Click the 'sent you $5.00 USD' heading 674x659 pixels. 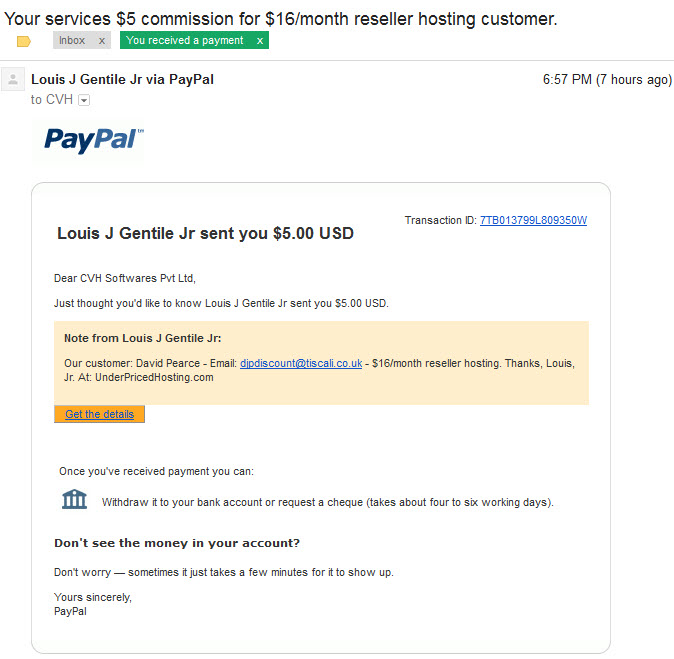tap(205, 233)
